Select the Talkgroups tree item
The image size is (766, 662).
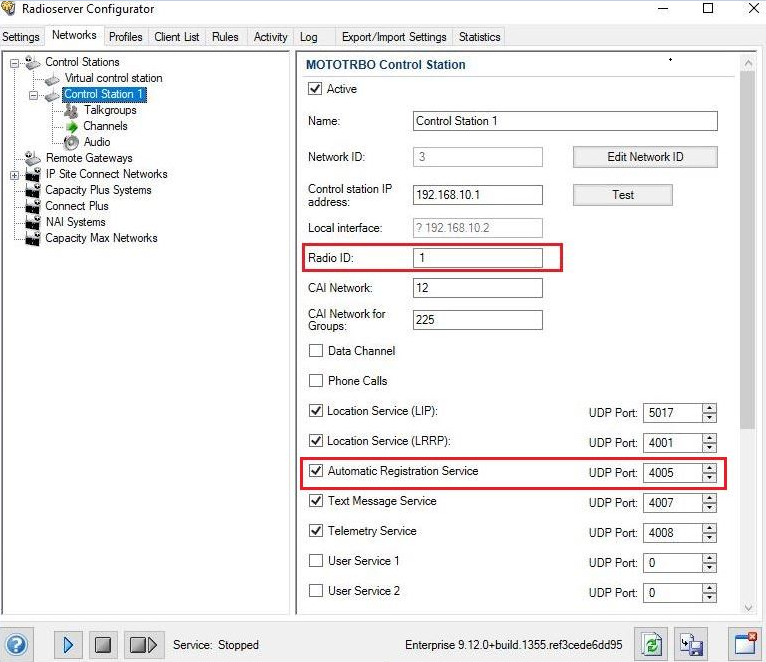tap(110, 110)
